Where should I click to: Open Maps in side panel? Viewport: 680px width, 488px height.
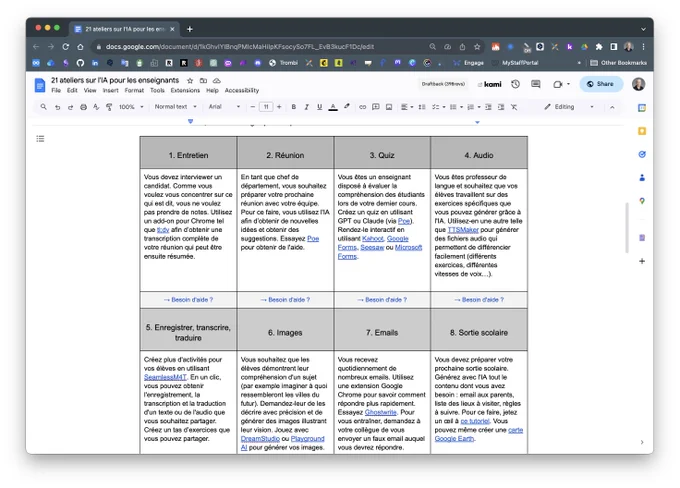click(642, 200)
